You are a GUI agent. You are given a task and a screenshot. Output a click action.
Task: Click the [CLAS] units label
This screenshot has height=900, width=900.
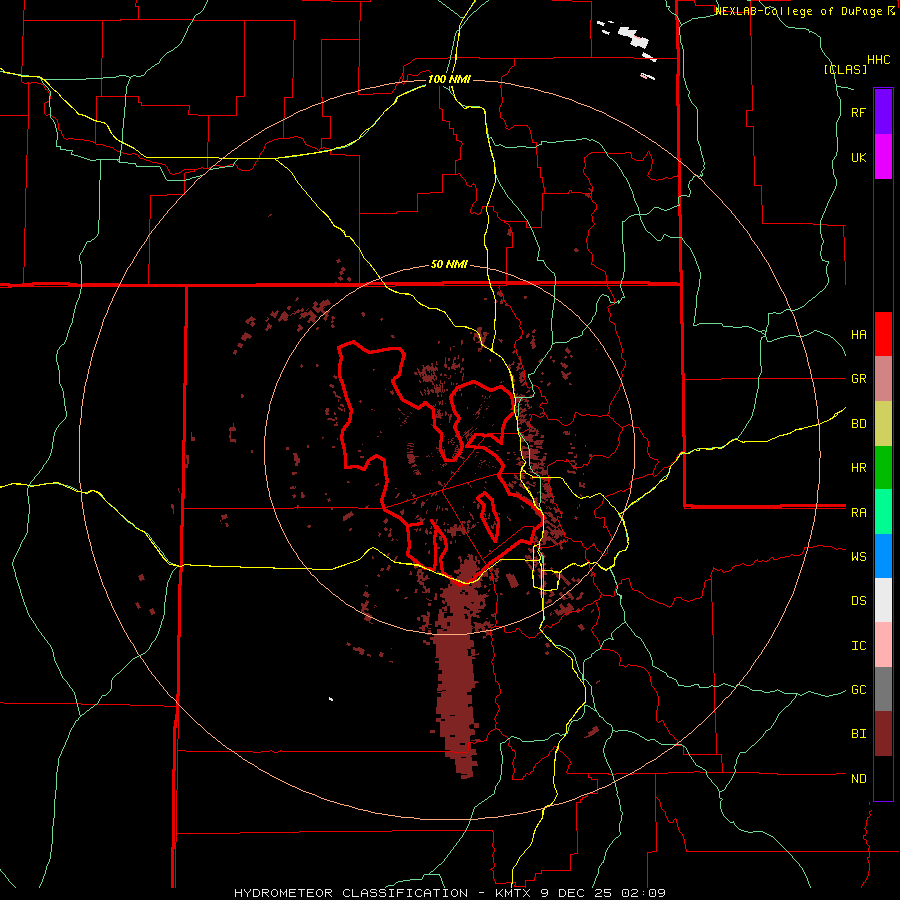tap(845, 69)
